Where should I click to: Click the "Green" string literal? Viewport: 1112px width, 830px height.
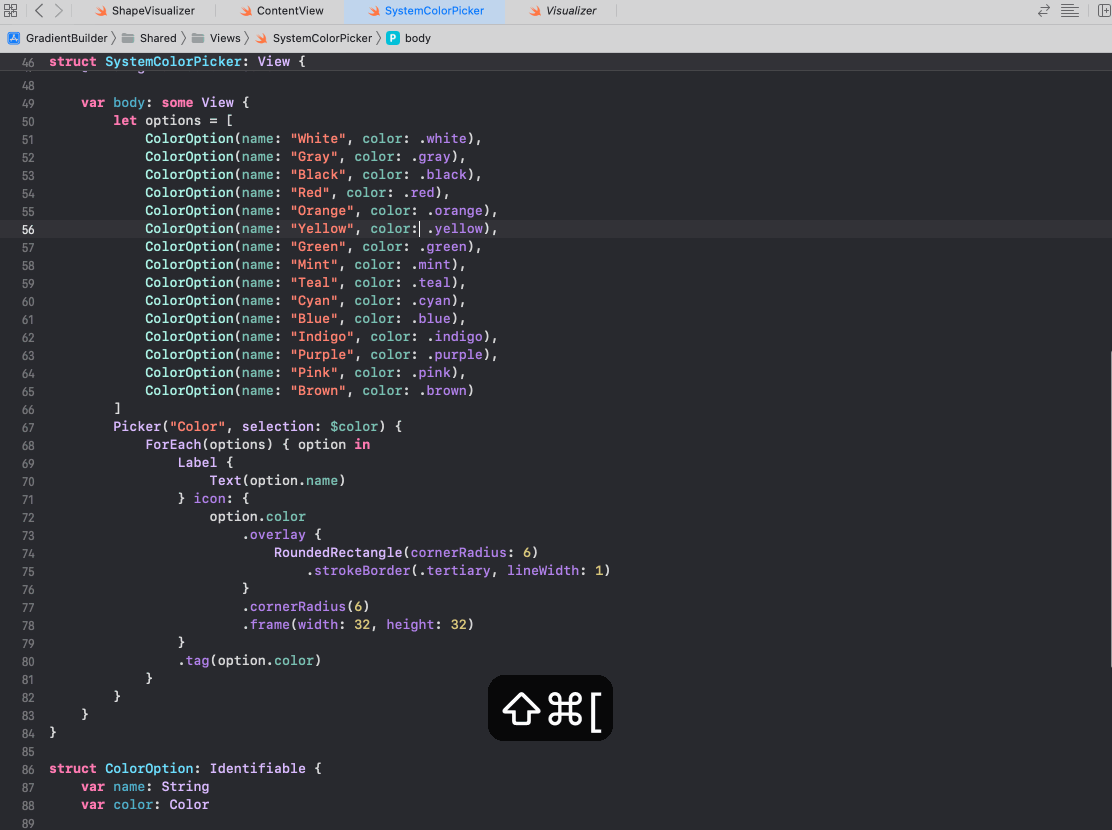318,246
